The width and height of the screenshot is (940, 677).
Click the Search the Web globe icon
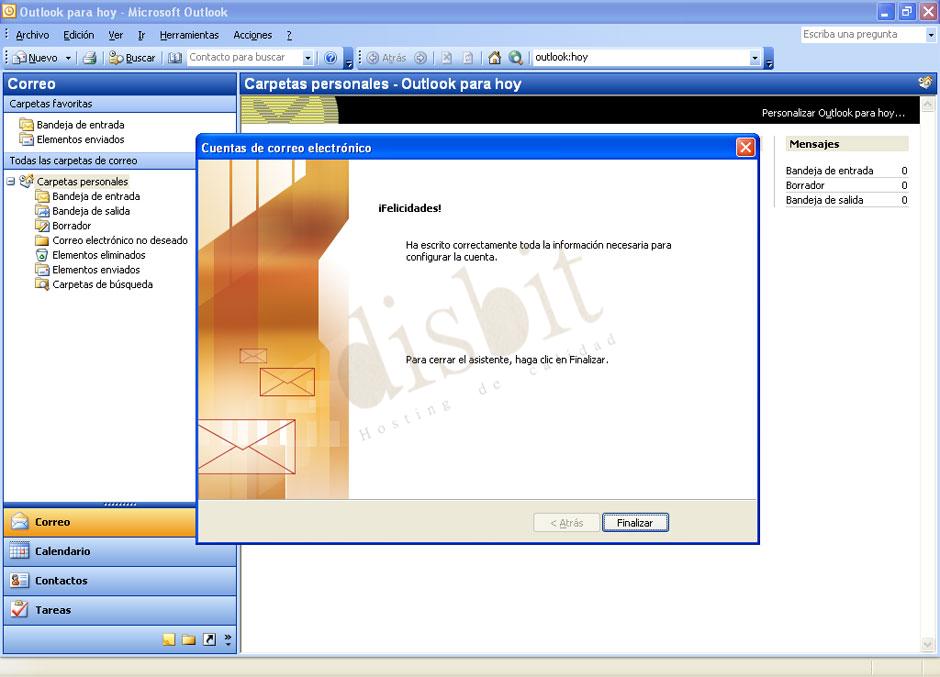[x=514, y=57]
